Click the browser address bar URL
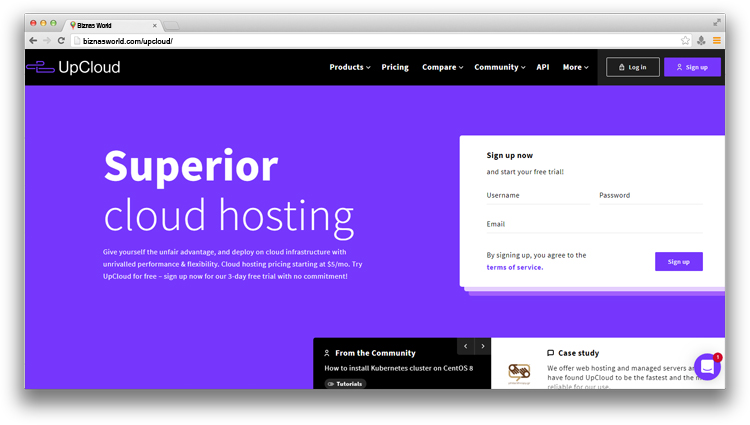 (128, 41)
